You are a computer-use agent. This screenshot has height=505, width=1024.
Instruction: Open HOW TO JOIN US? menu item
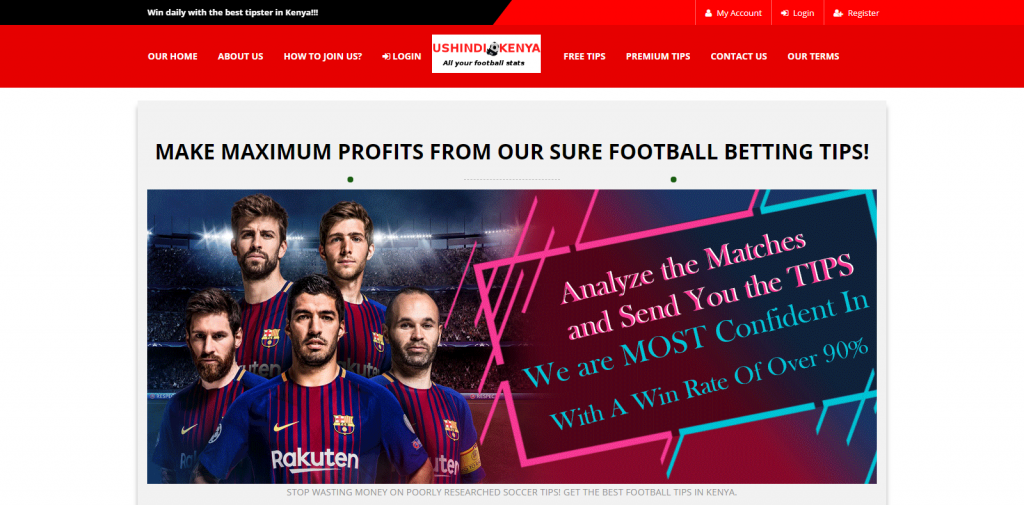(323, 56)
